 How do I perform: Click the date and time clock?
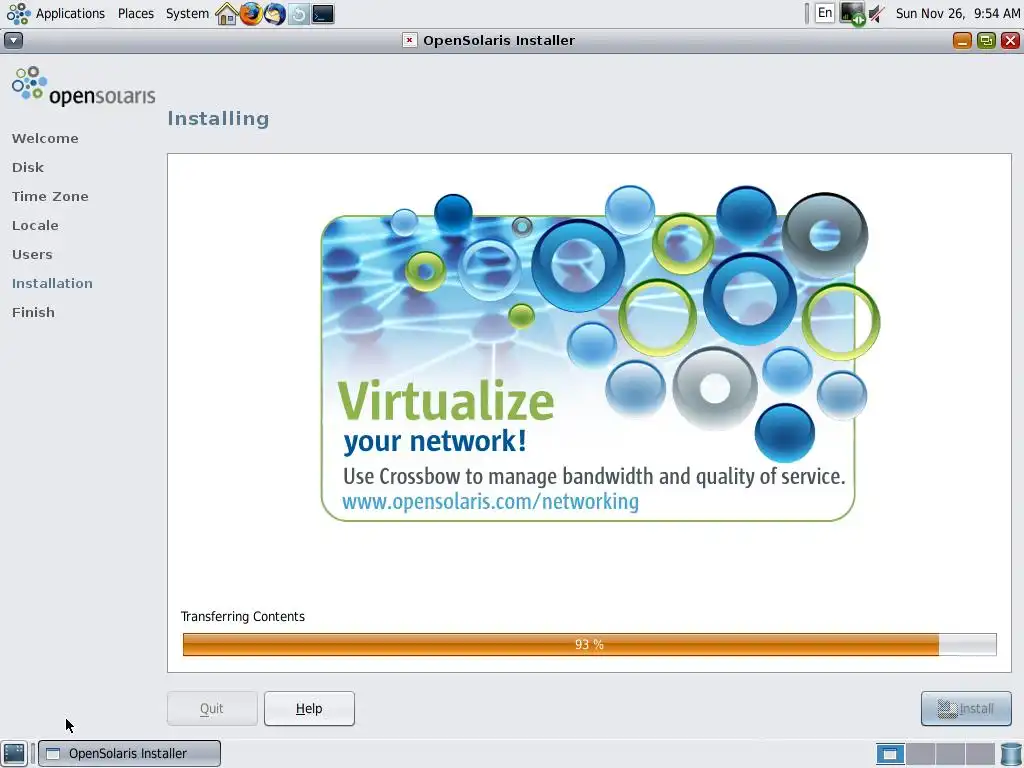tap(957, 13)
